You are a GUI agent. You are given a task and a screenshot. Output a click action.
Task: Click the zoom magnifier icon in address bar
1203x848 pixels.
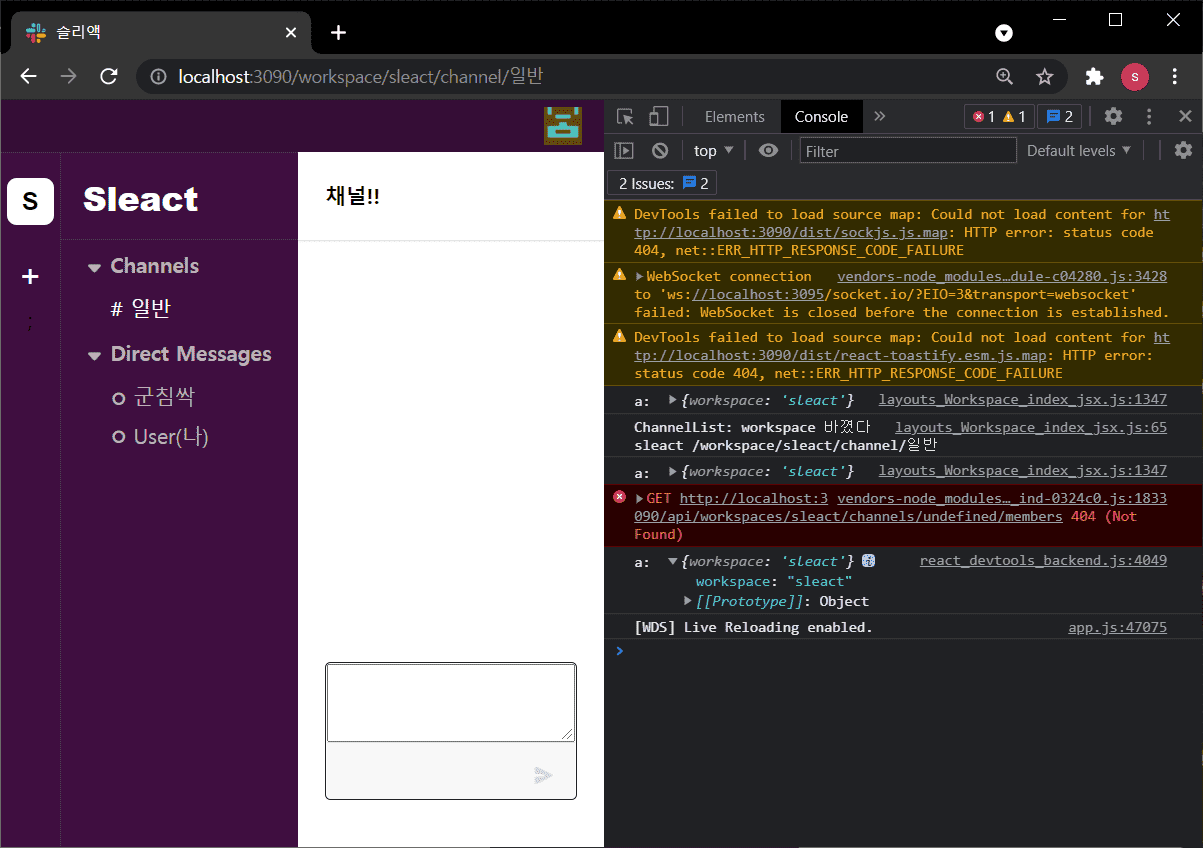coord(1005,77)
